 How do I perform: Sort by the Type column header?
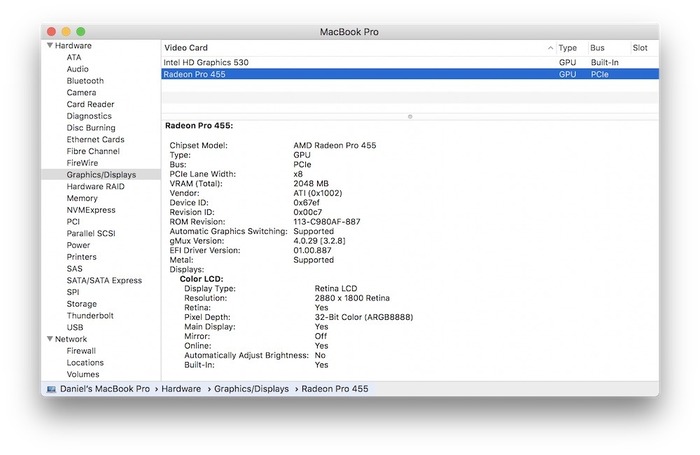[567, 48]
